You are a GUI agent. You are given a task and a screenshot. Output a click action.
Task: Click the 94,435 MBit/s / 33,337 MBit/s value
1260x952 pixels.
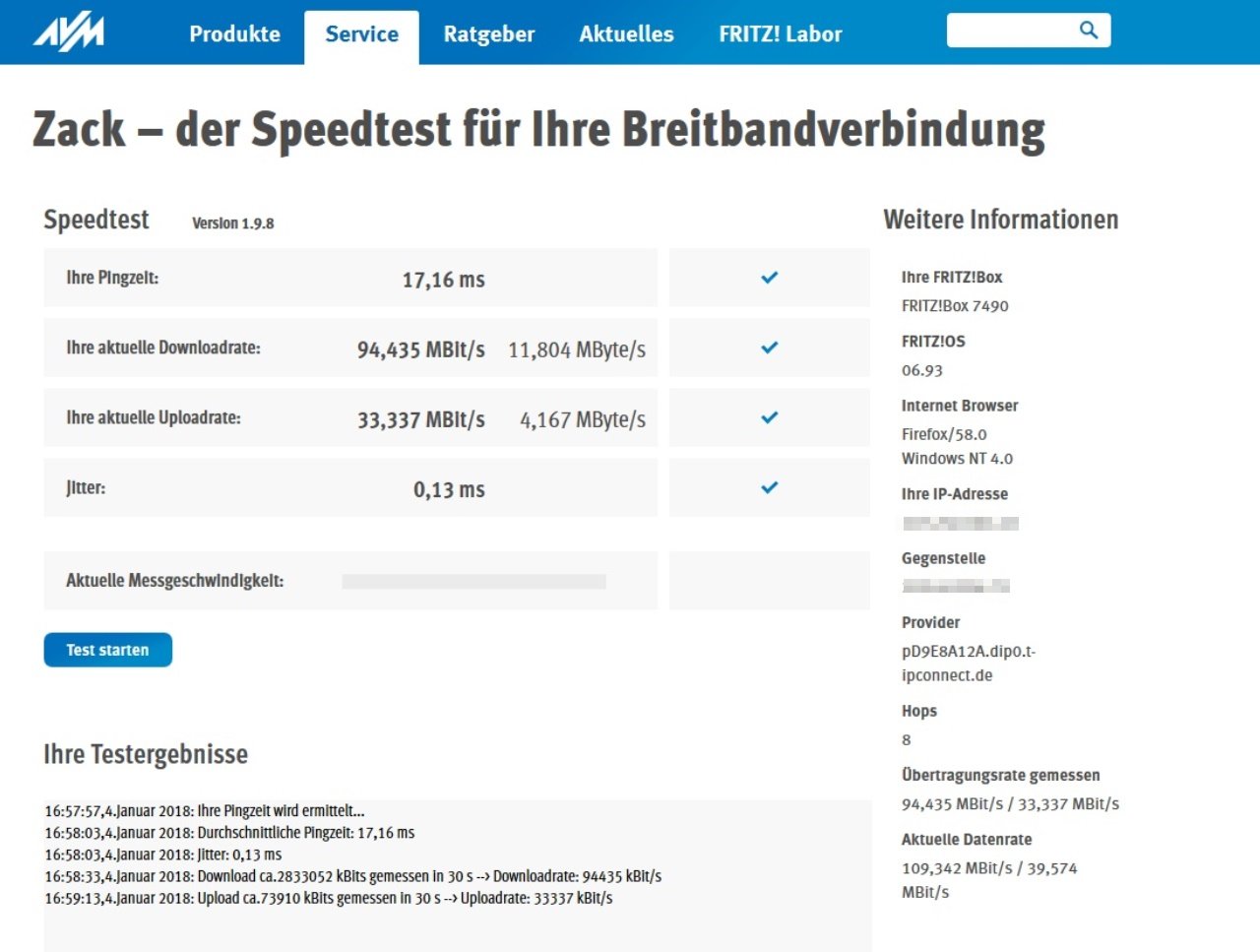[1010, 804]
